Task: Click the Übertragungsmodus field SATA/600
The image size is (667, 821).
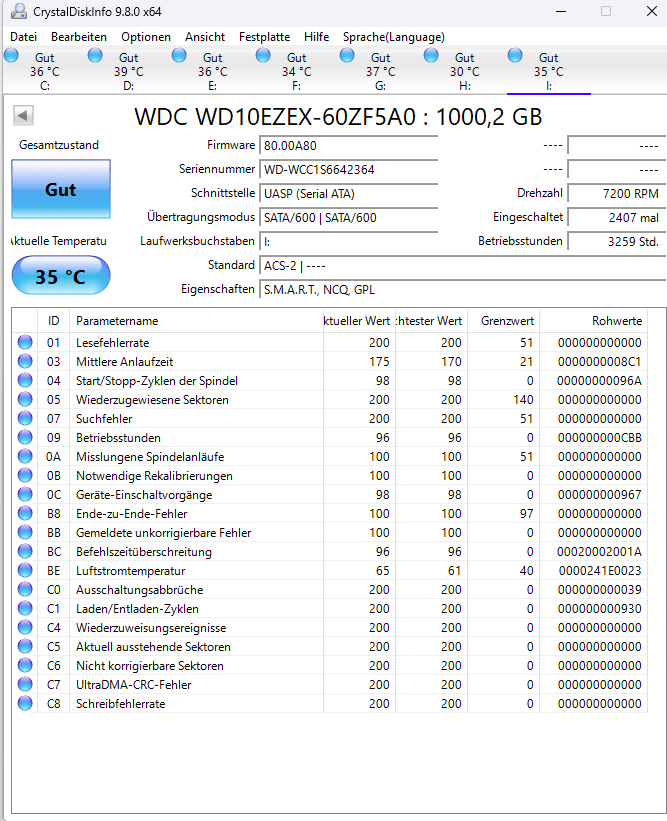Action: pyautogui.click(x=349, y=218)
